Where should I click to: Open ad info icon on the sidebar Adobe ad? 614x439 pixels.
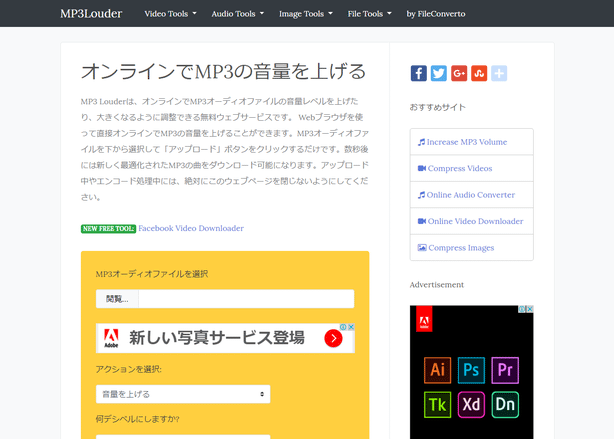tap(522, 309)
